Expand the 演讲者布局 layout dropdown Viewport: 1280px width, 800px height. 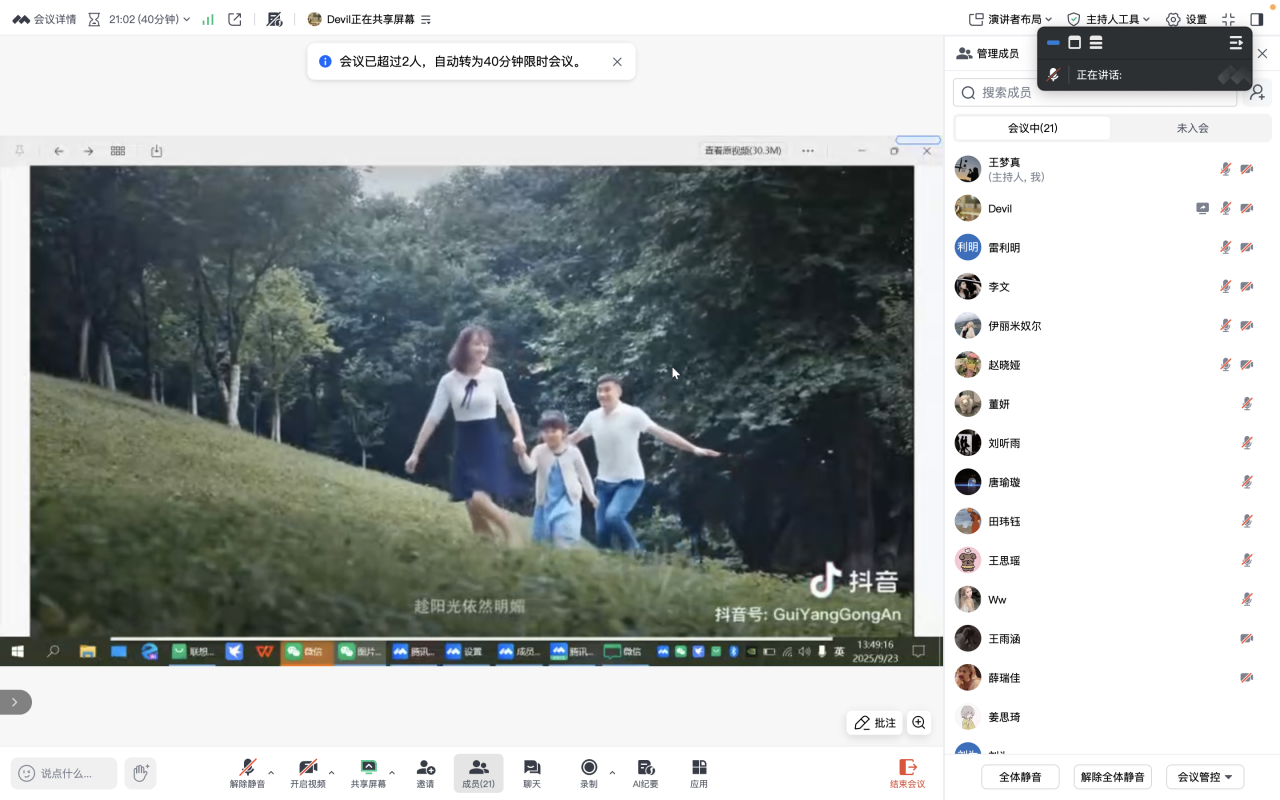pyautogui.click(x=1010, y=19)
